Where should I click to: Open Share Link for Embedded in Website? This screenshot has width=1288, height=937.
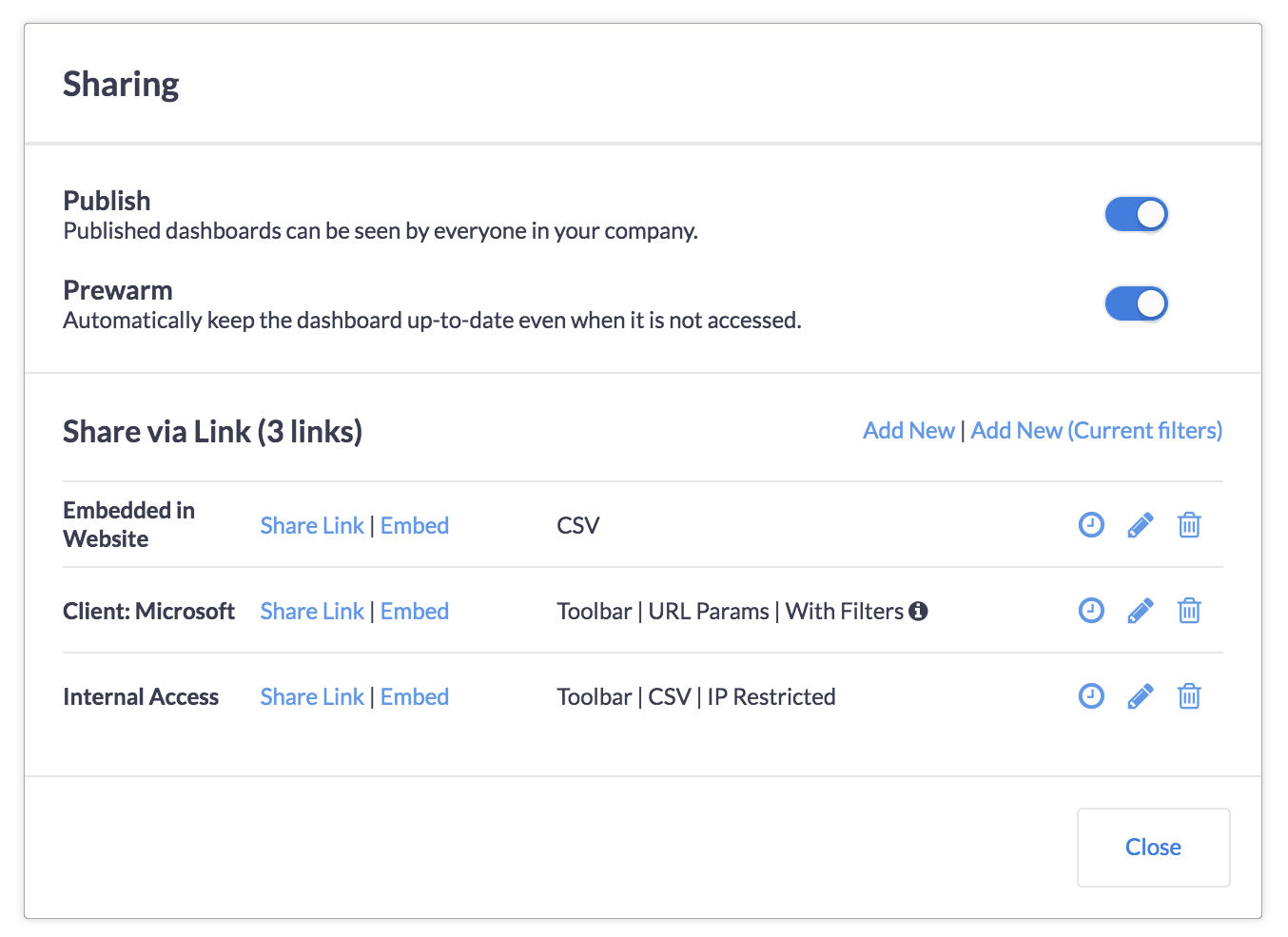coord(312,525)
